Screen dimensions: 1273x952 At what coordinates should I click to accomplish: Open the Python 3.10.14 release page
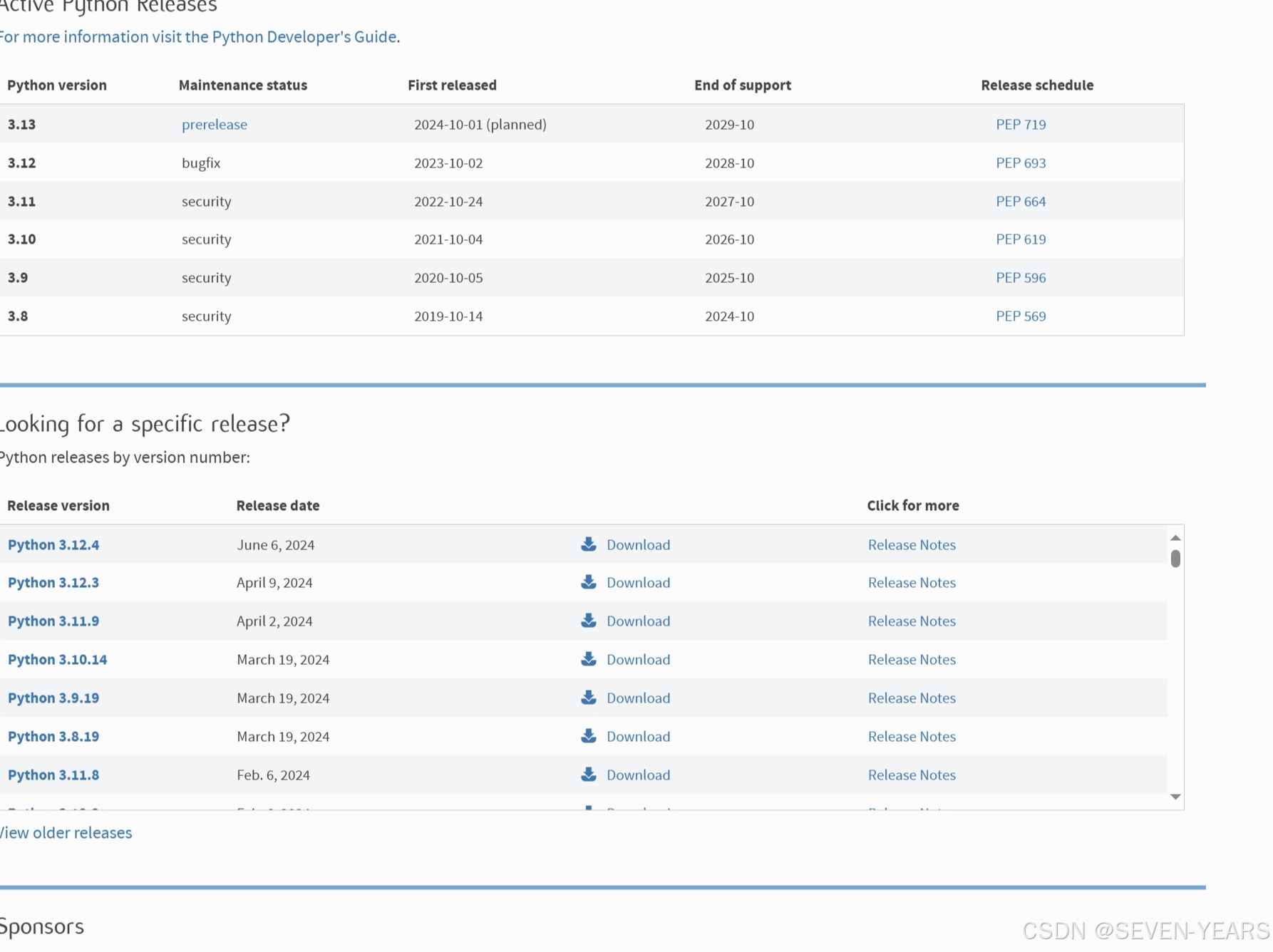pos(58,659)
